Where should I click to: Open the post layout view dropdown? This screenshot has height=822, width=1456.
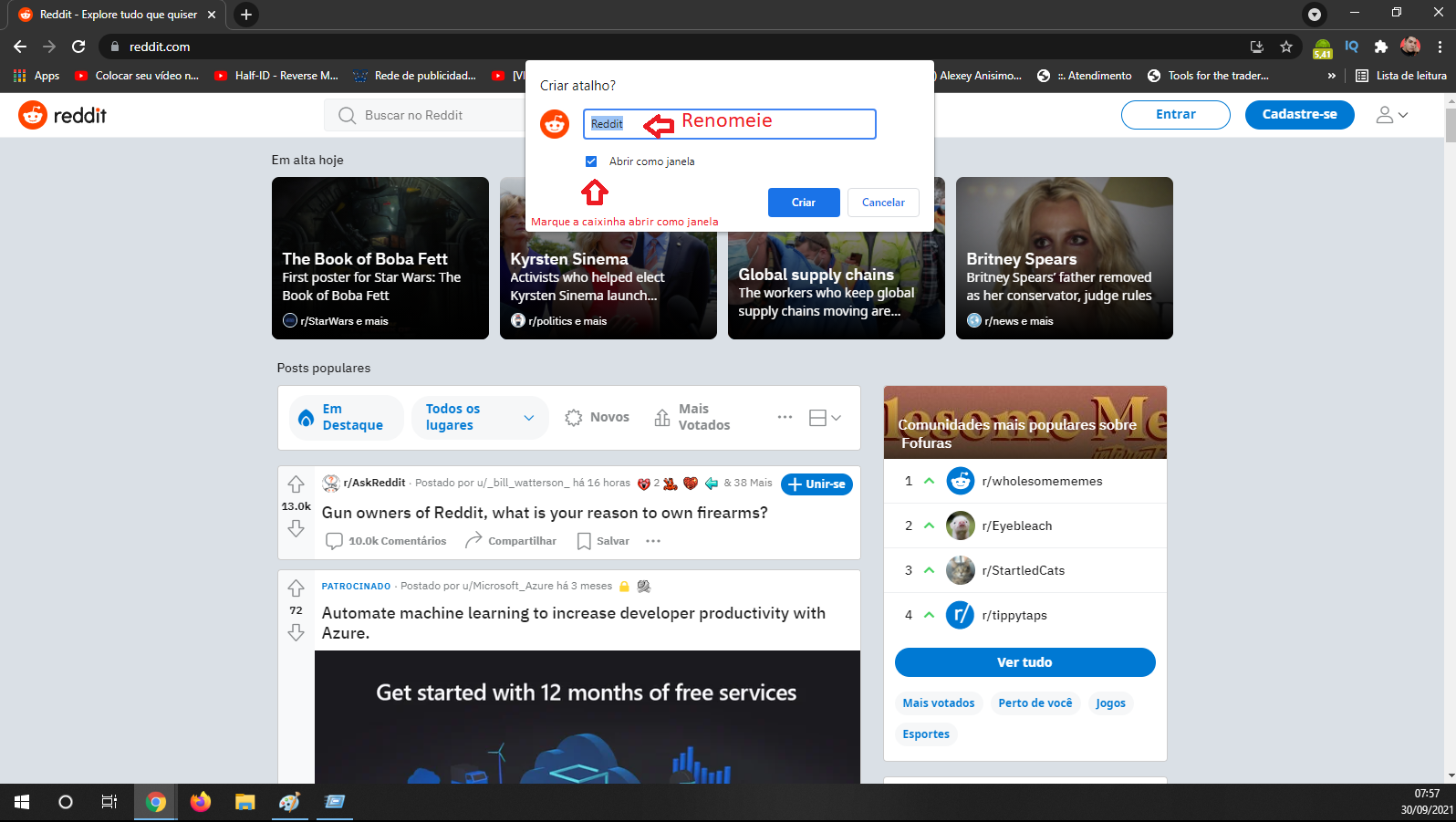[x=825, y=417]
